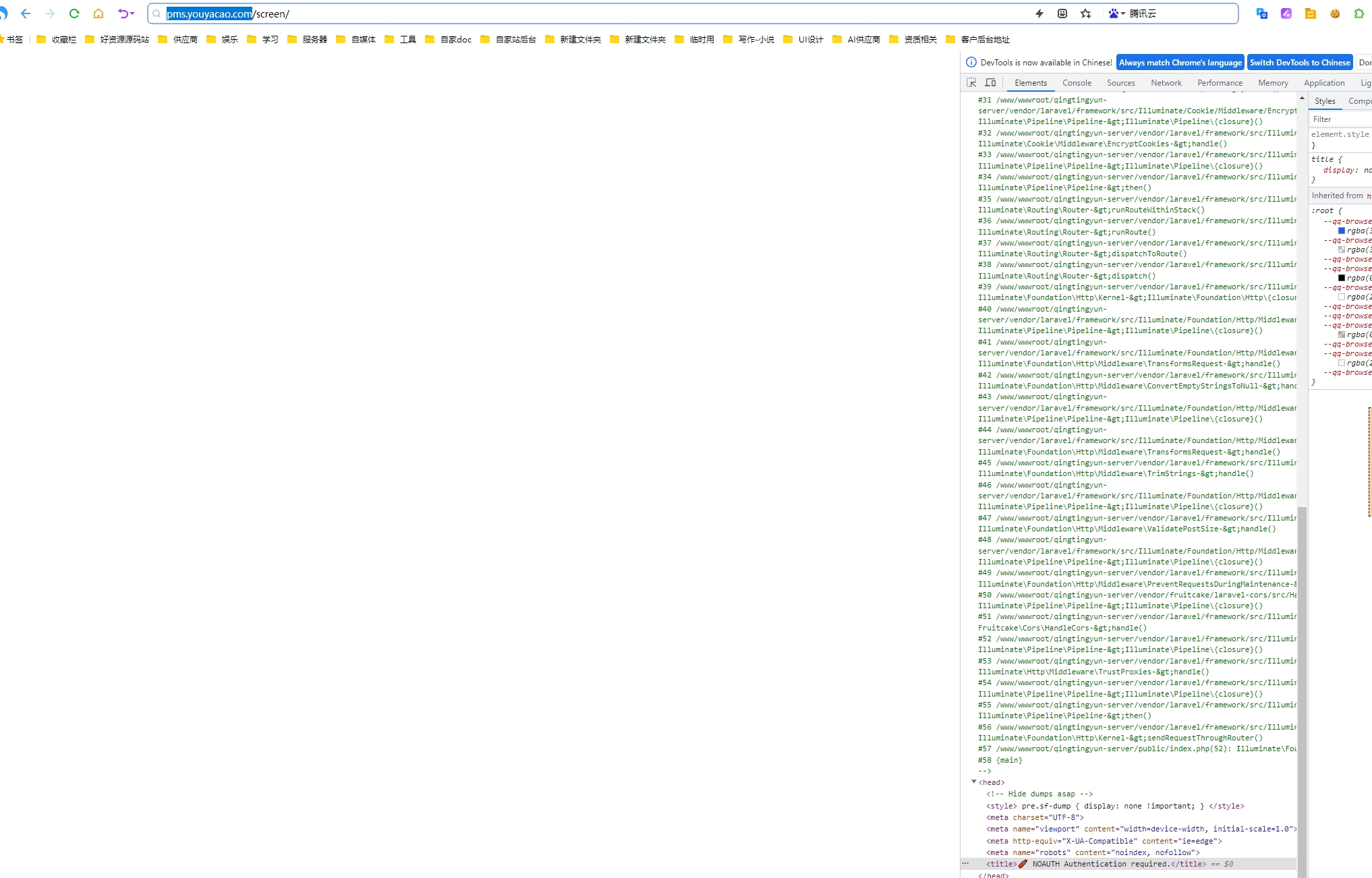The image size is (1372, 878).
Task: Switch to the Computed styles tab
Action: point(1359,100)
